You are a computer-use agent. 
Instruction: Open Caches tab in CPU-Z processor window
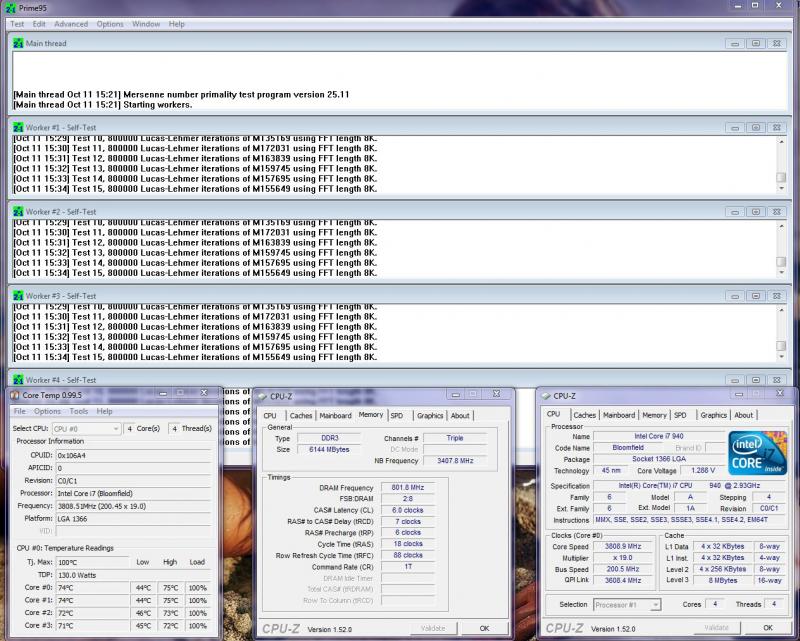pos(584,415)
